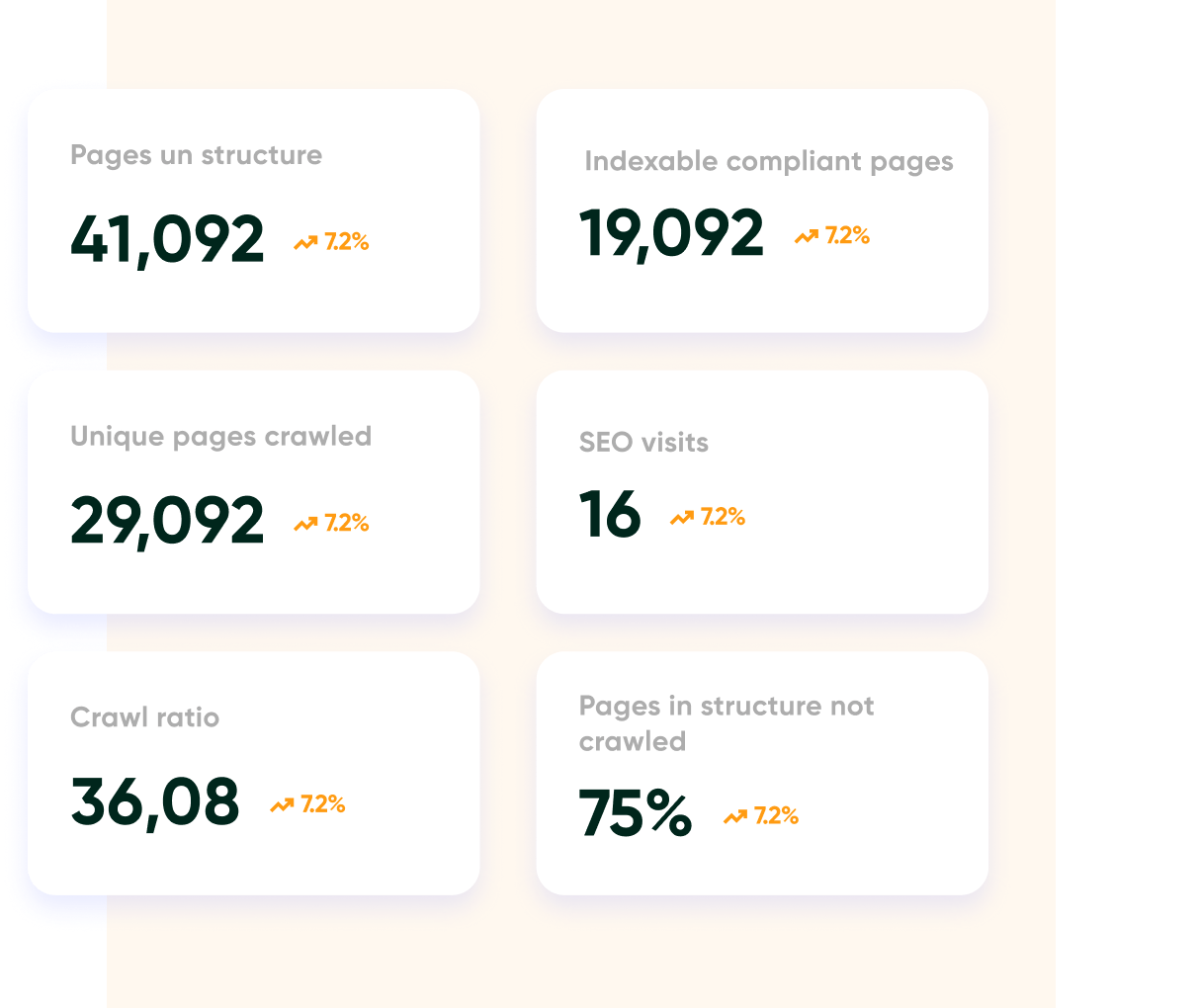Click the SEO visits heading
The width and height of the screenshot is (1198, 1008).
[643, 443]
